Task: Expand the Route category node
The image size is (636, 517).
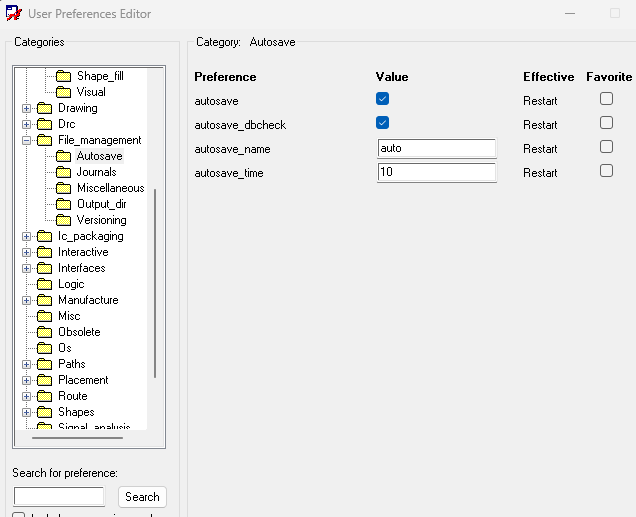Action: coord(26,396)
